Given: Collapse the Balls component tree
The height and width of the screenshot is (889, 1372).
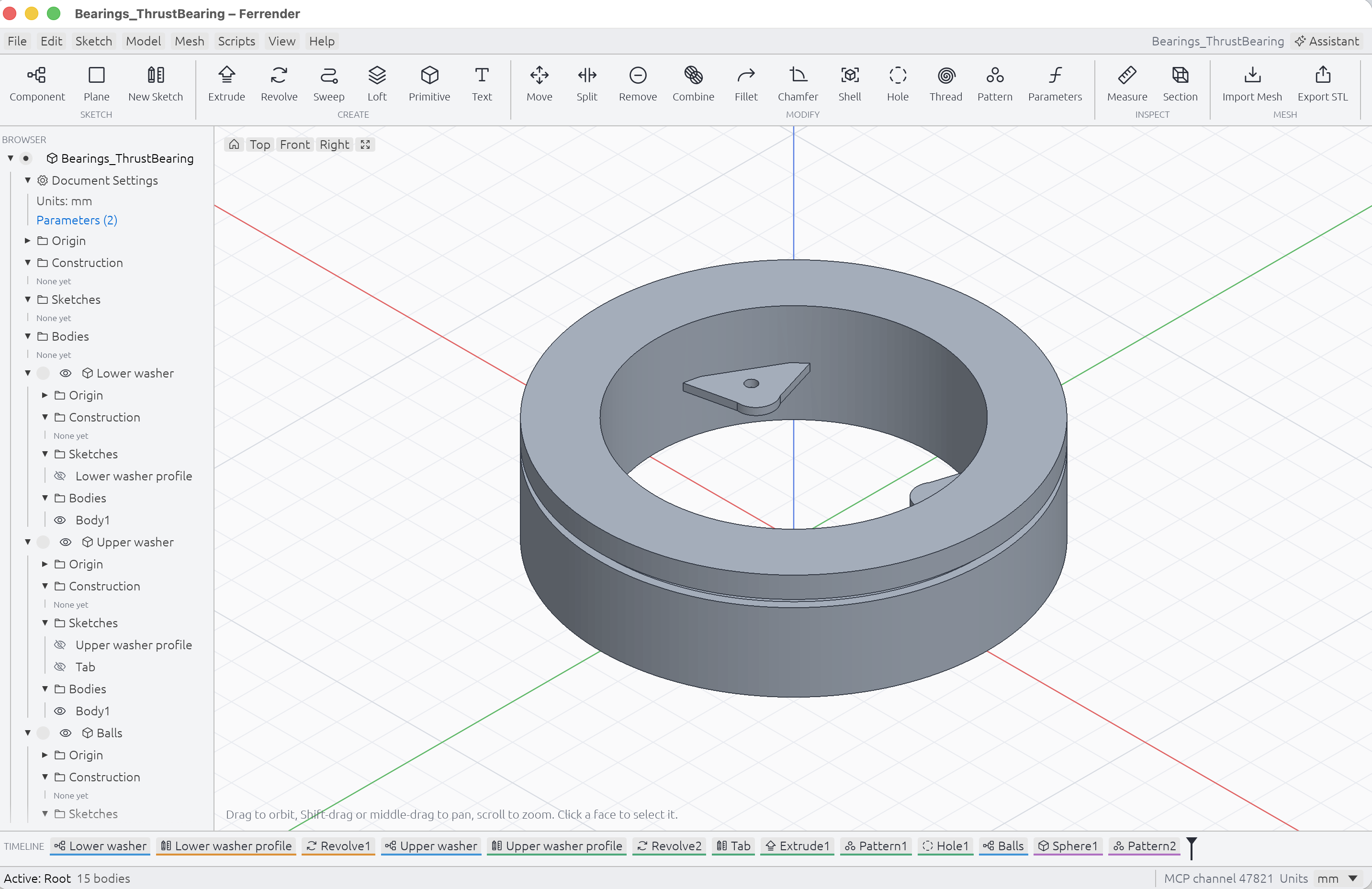Looking at the screenshot, I should 28,733.
